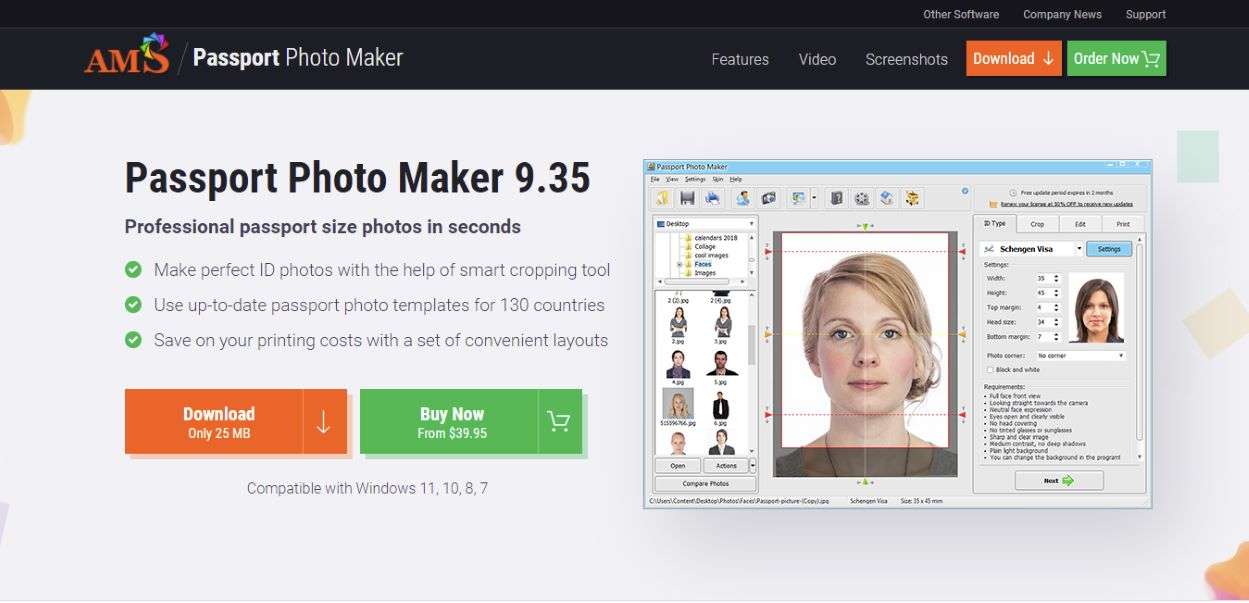Switch to the Crop tab
Viewport: 1249px width, 603px height.
(x=1036, y=224)
